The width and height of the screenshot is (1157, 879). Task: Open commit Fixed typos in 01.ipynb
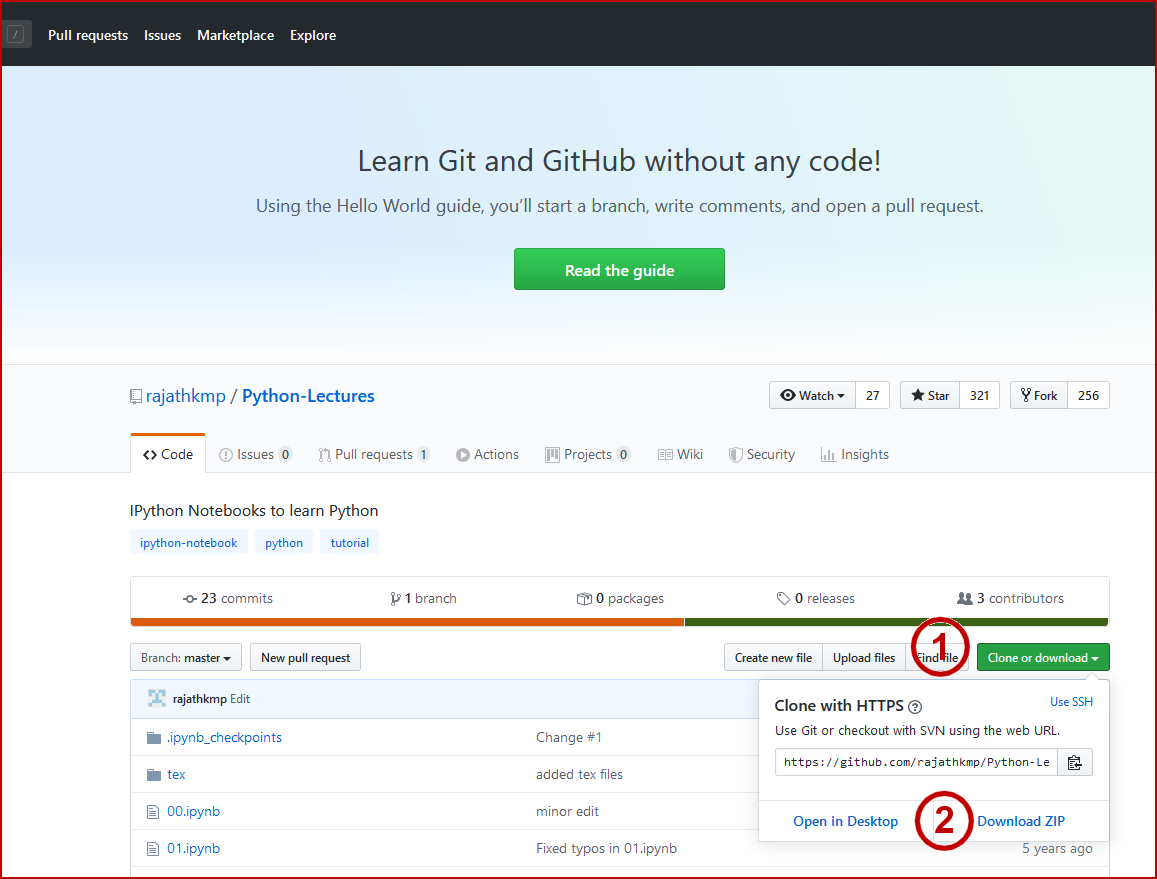click(607, 848)
